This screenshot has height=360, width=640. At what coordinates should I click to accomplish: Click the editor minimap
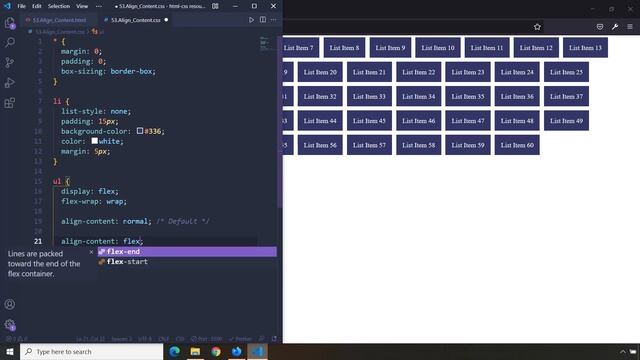coord(264,43)
